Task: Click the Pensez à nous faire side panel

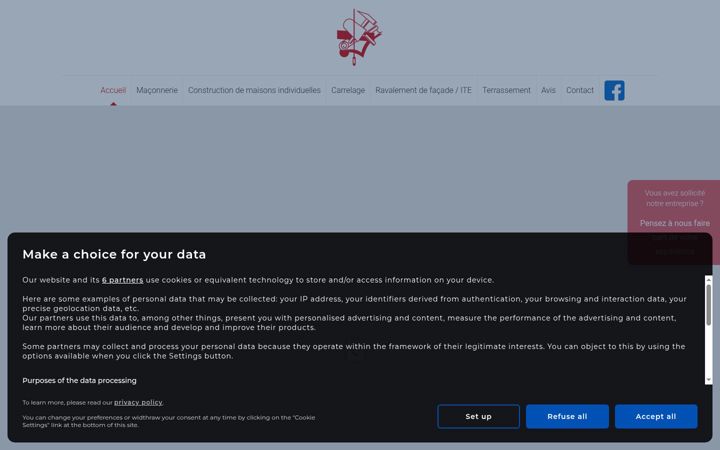Action: click(674, 222)
